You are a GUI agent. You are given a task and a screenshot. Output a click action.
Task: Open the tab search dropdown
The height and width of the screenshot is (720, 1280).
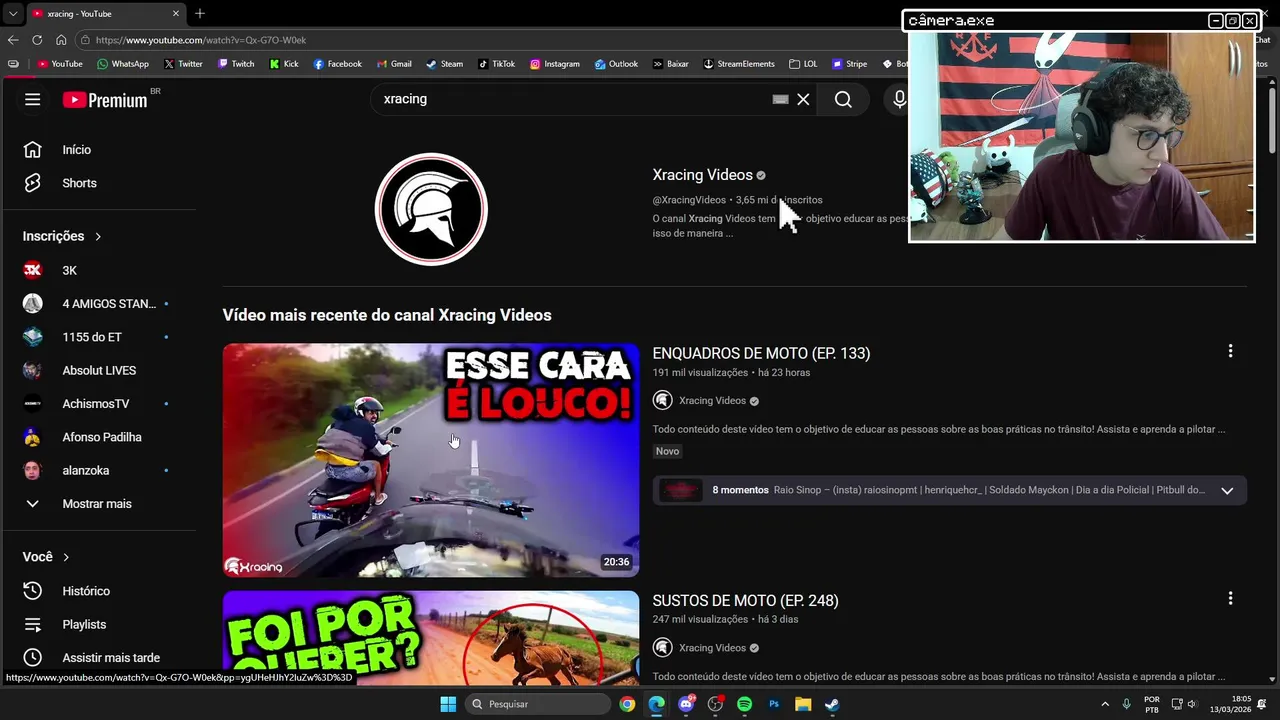12,13
